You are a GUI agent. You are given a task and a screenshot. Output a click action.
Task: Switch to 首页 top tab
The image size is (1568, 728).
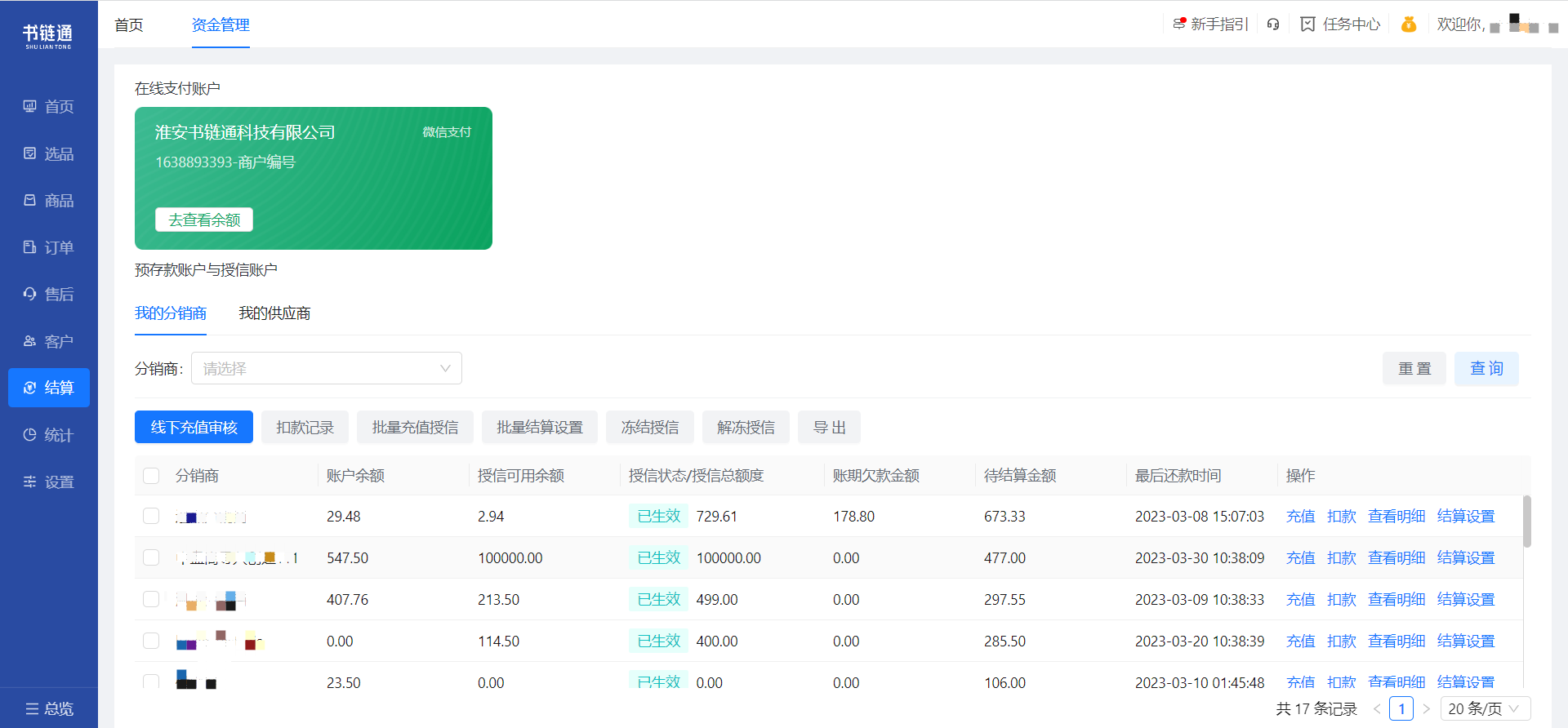point(129,24)
